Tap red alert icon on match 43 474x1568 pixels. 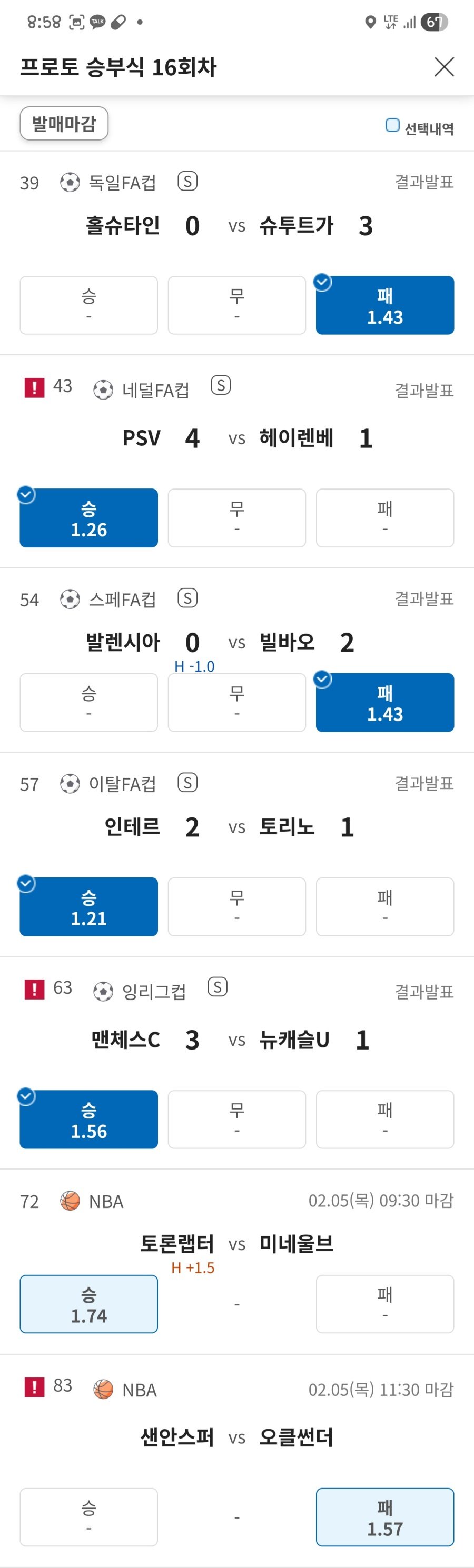click(x=34, y=387)
